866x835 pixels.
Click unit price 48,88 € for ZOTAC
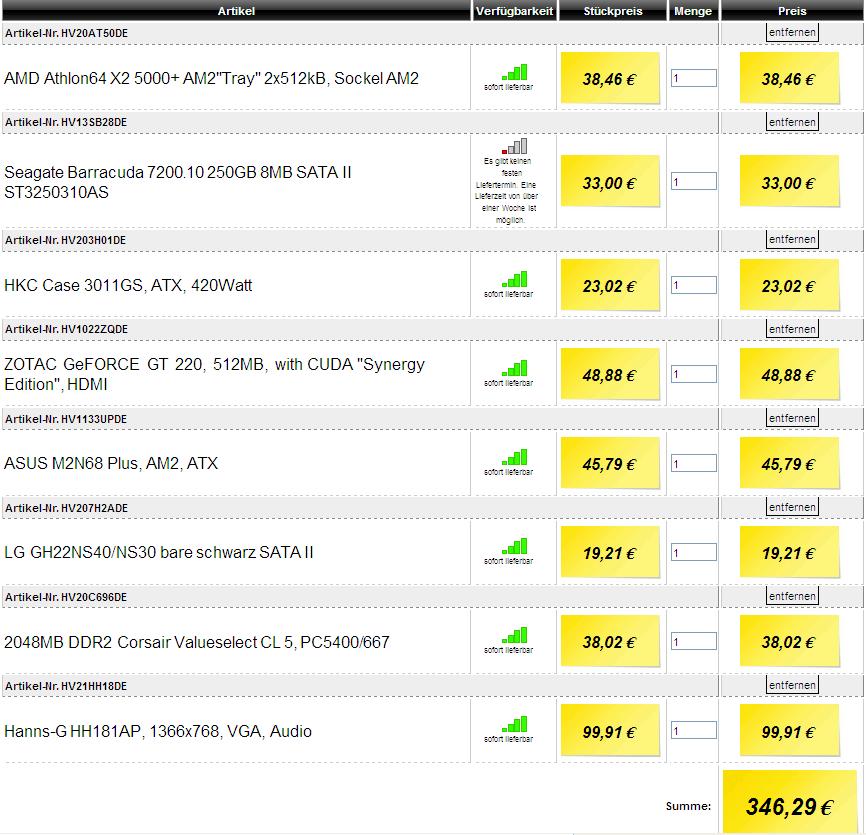[610, 376]
